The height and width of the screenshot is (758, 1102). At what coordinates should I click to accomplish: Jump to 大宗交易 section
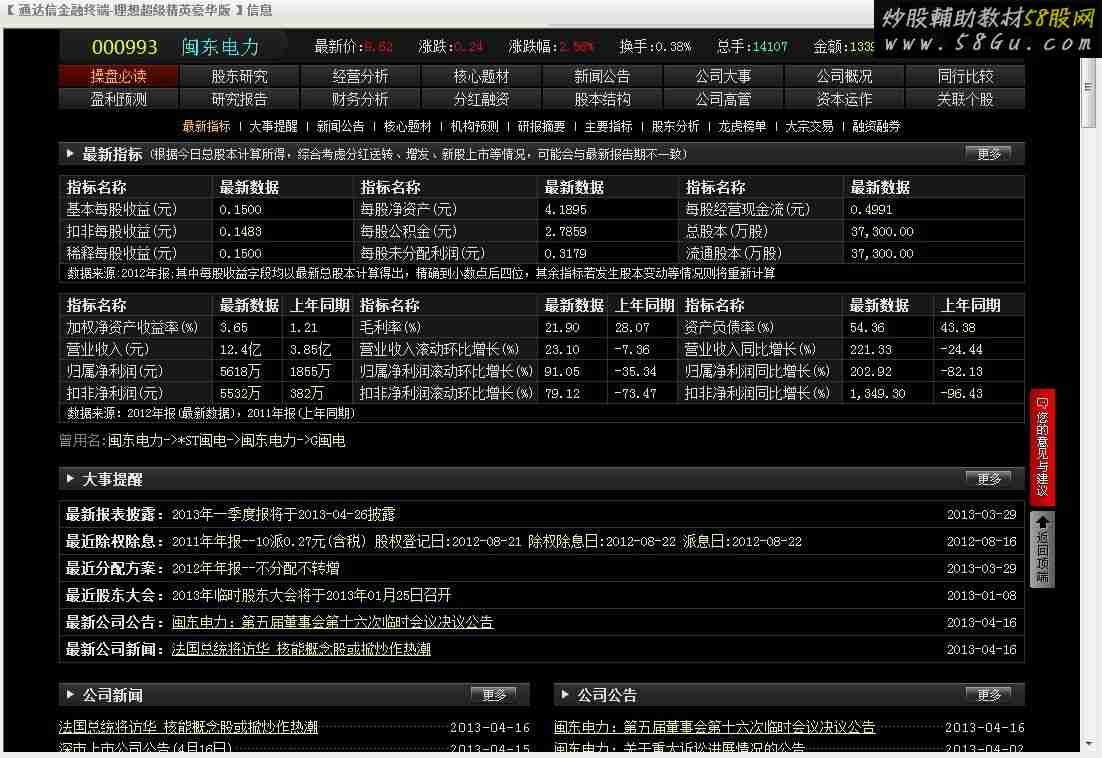[810, 126]
